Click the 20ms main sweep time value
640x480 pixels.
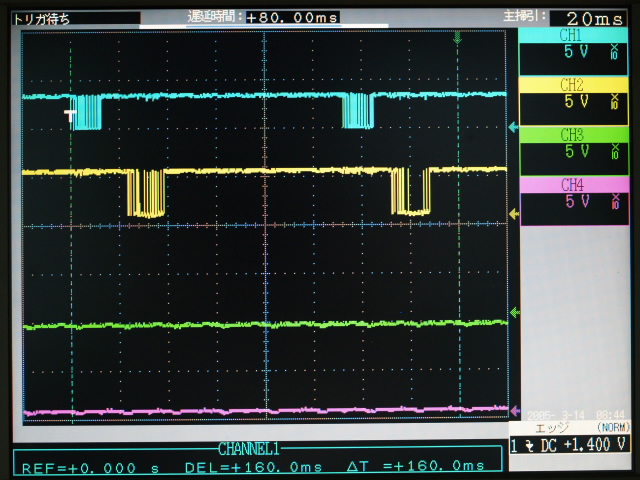pyautogui.click(x=592, y=18)
